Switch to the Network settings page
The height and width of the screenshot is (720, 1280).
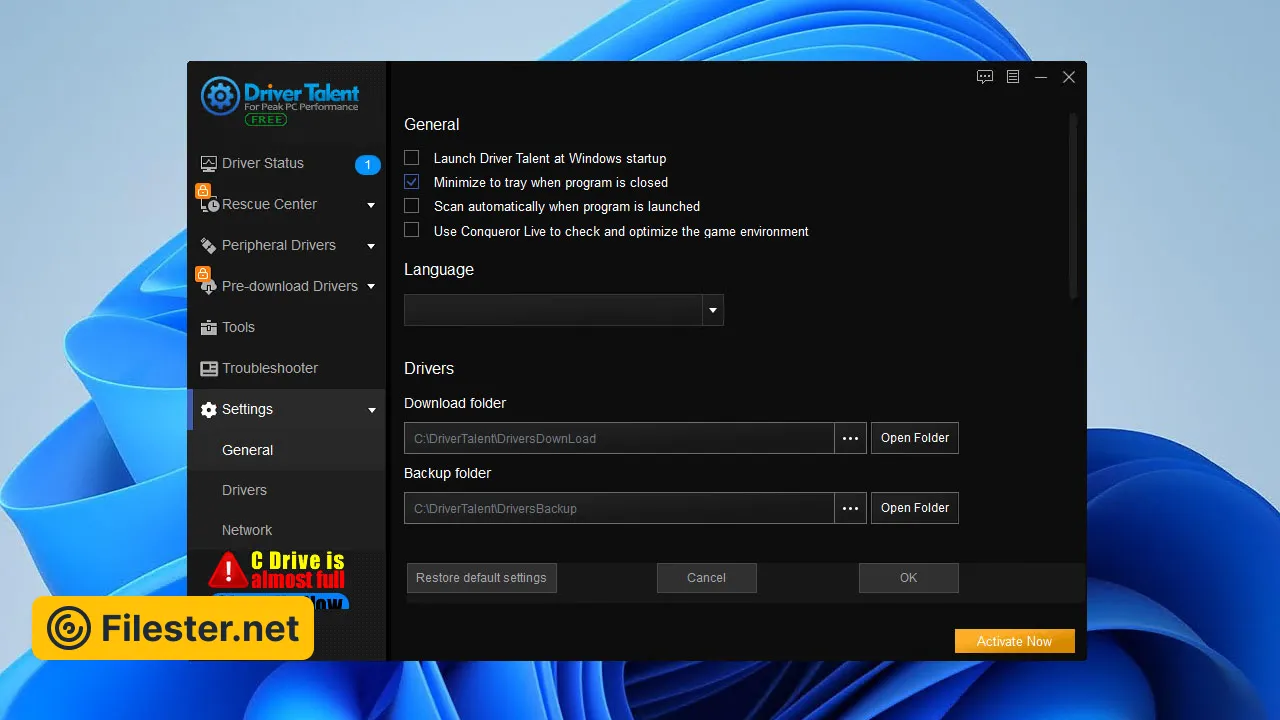tap(247, 530)
